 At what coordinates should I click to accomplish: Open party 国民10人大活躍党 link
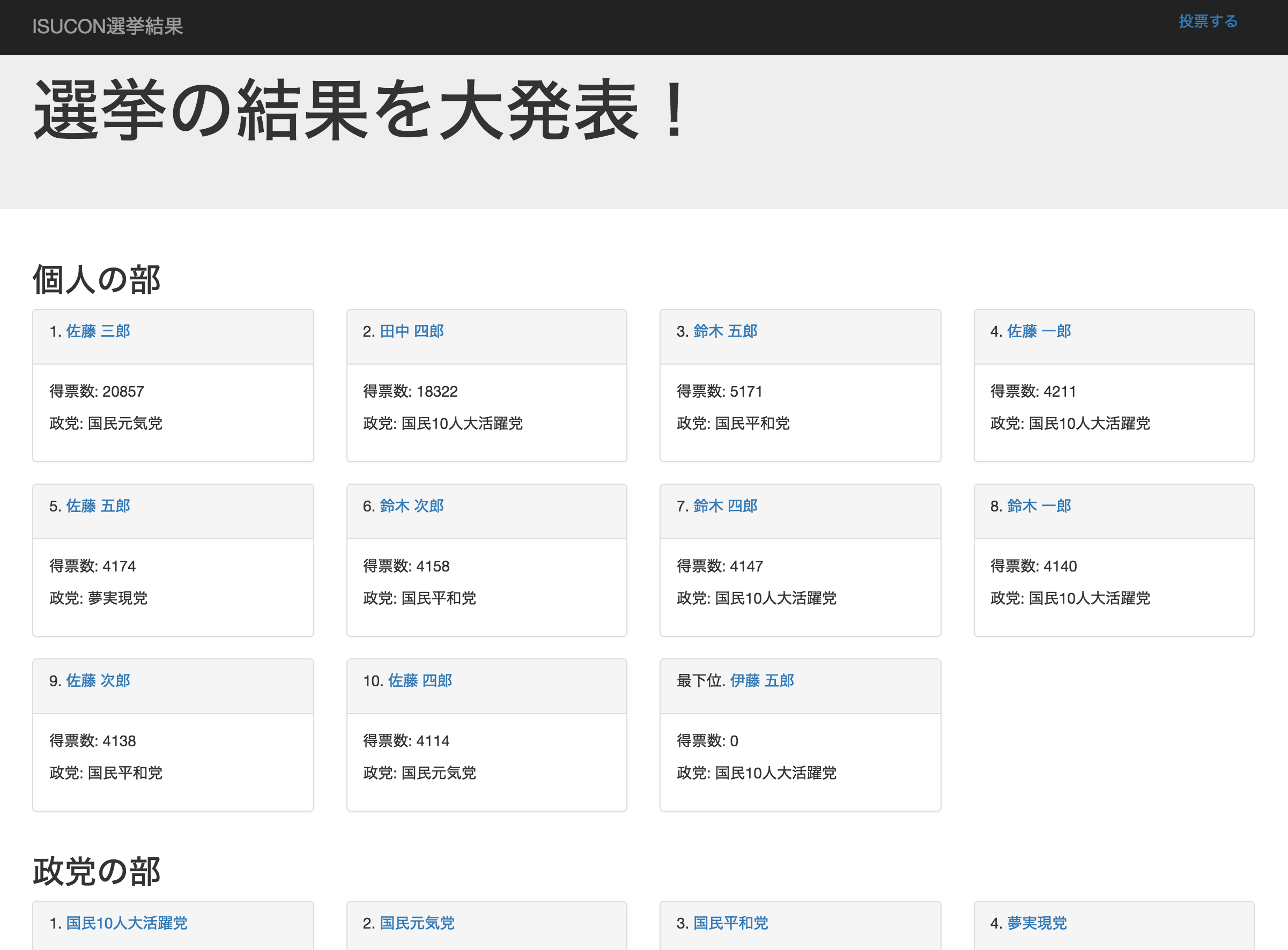click(127, 923)
